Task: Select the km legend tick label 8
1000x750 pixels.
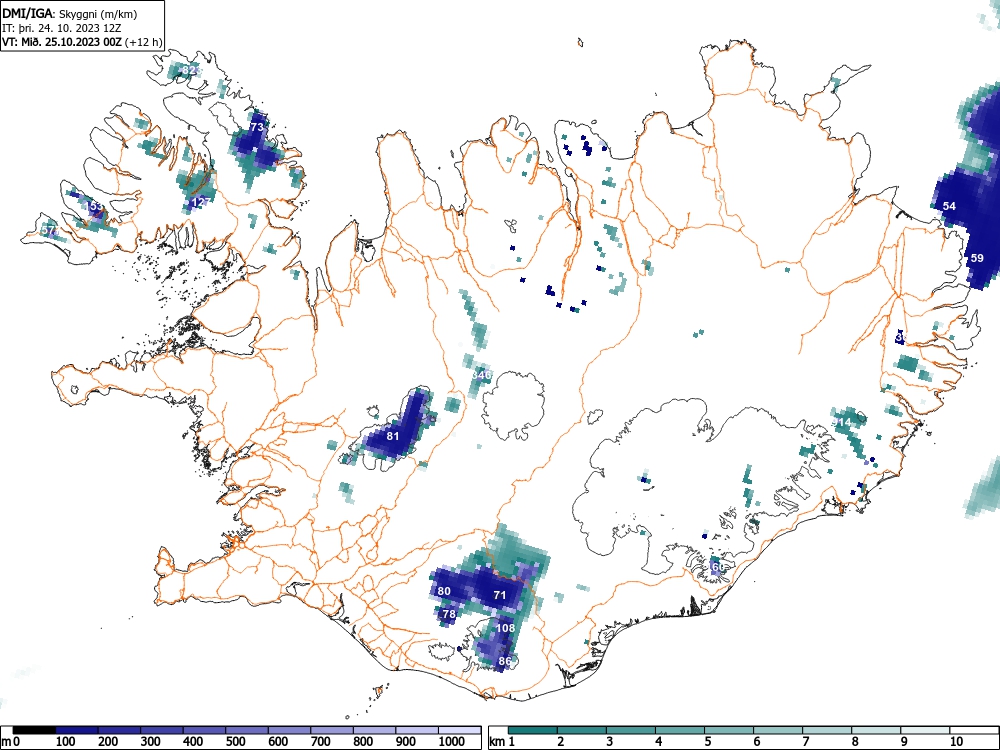Action: click(x=855, y=742)
